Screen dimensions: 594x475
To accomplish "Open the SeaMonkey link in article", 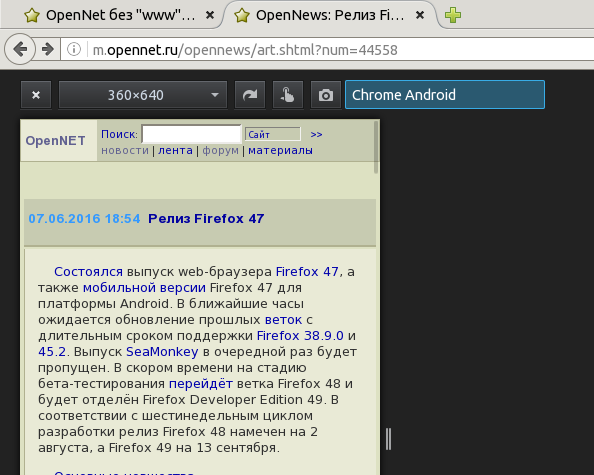I will pyautogui.click(x=162, y=352).
